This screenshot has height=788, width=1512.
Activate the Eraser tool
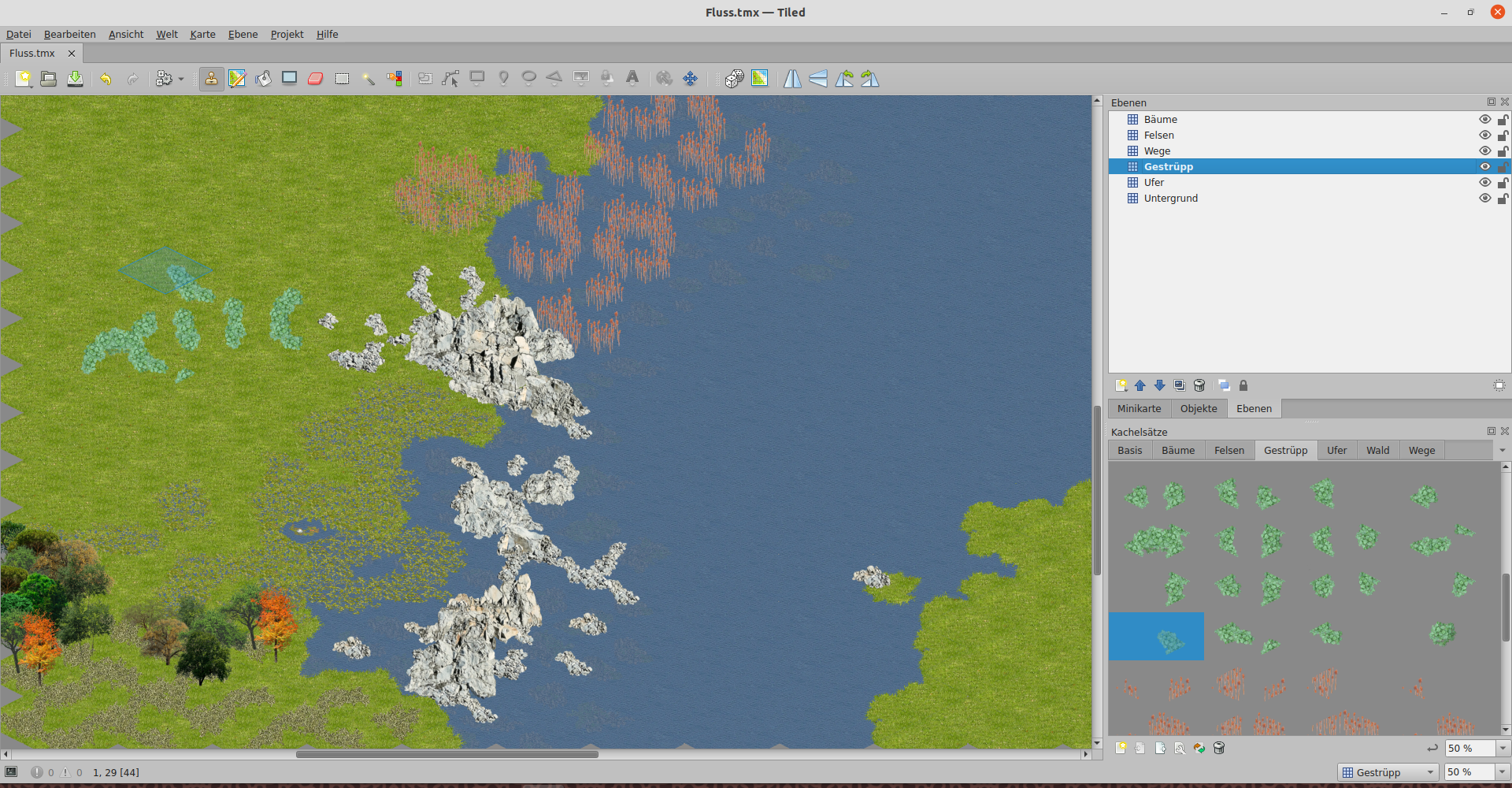point(316,79)
